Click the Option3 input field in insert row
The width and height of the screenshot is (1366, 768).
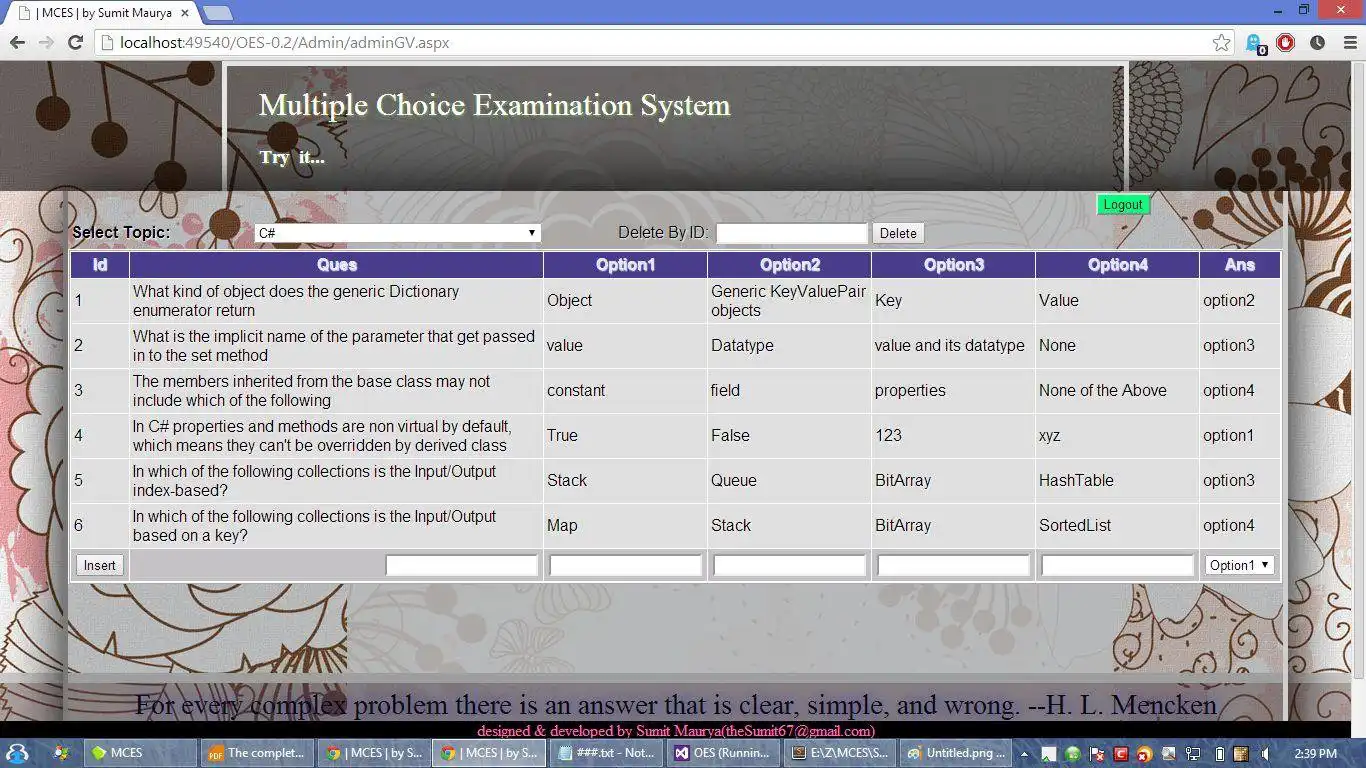tap(953, 566)
